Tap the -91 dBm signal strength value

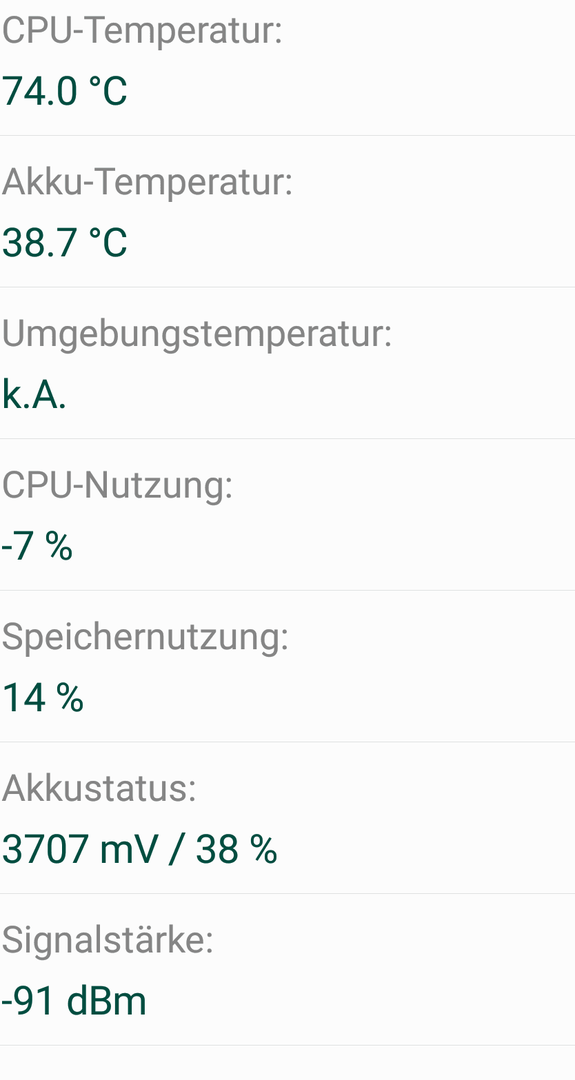coord(74,1001)
